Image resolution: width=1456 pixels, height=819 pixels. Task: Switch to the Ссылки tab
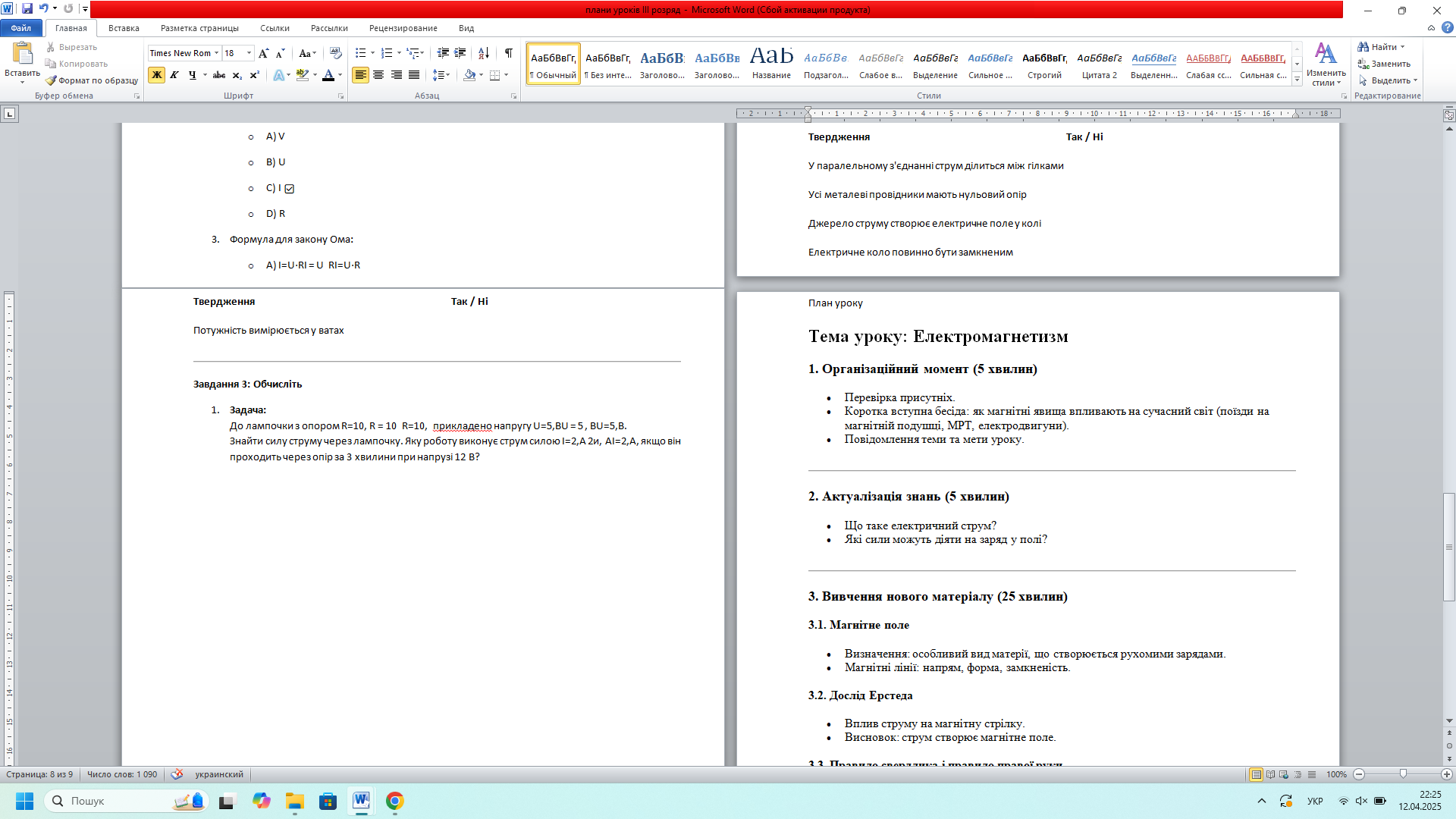coord(275,28)
